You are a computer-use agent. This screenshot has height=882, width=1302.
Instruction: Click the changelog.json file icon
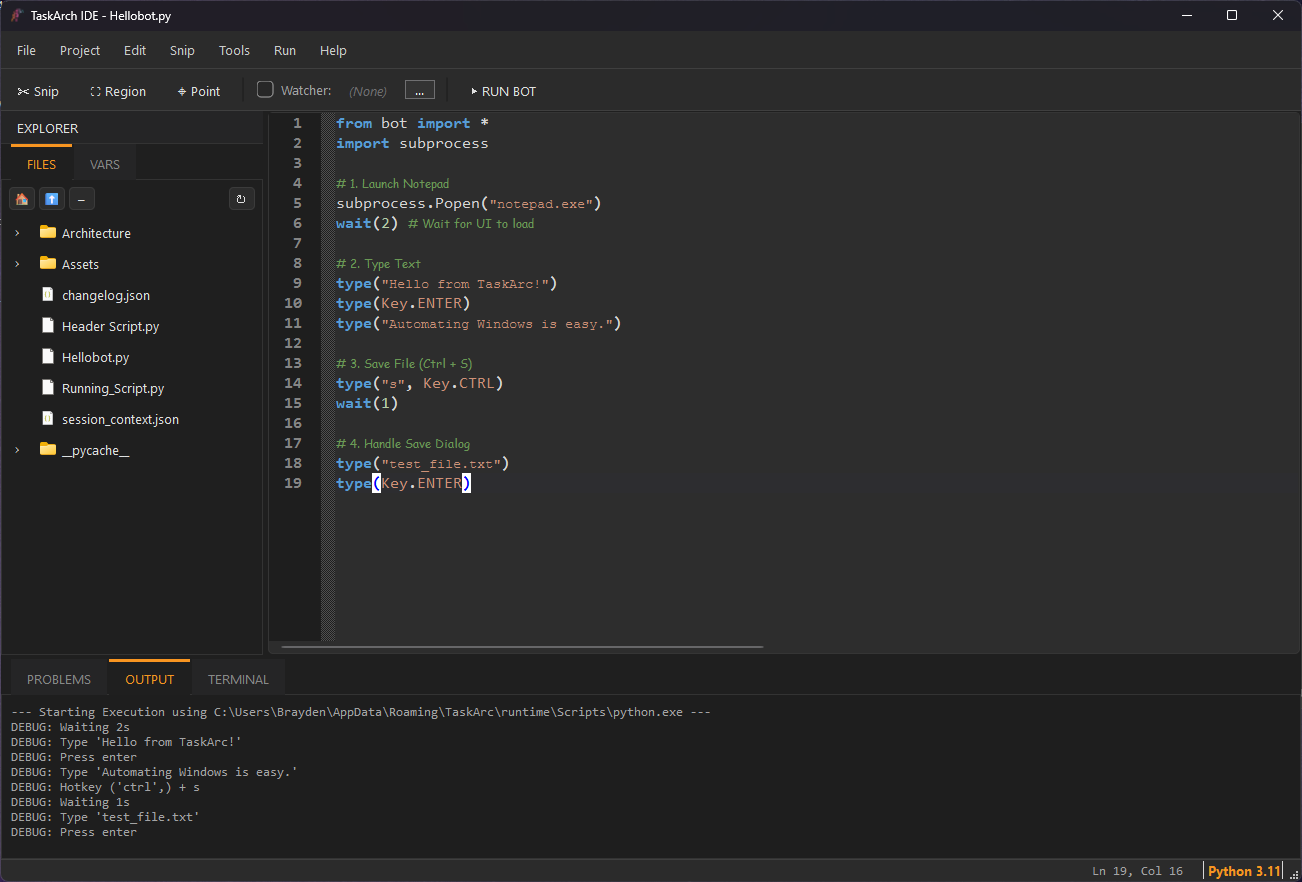pyautogui.click(x=48, y=294)
